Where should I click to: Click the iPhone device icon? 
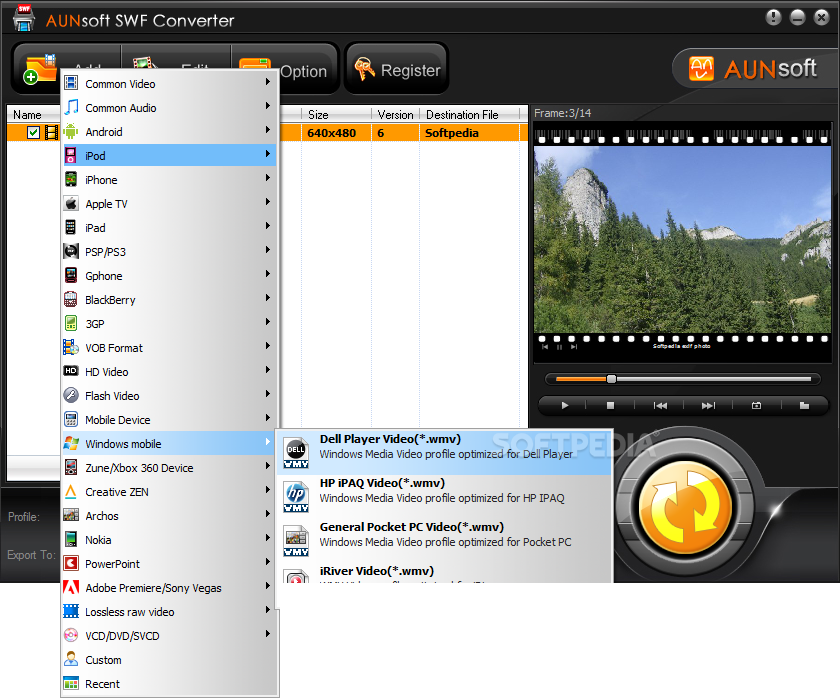[x=71, y=179]
